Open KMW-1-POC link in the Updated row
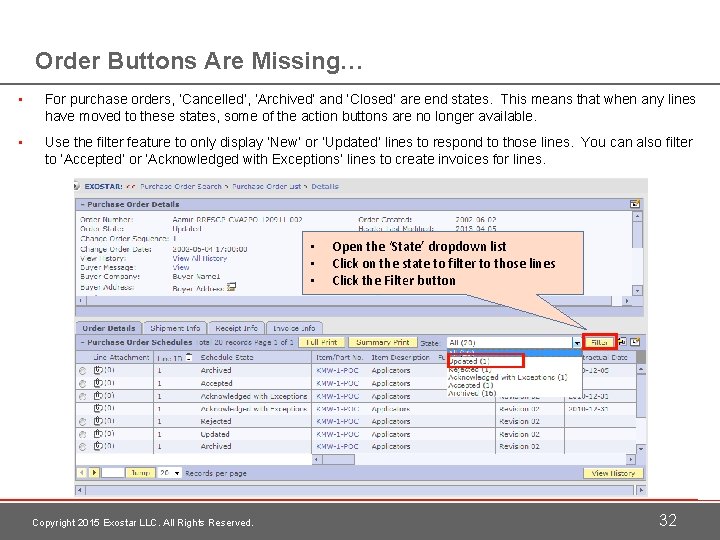The width and height of the screenshot is (720, 540). pos(338,434)
